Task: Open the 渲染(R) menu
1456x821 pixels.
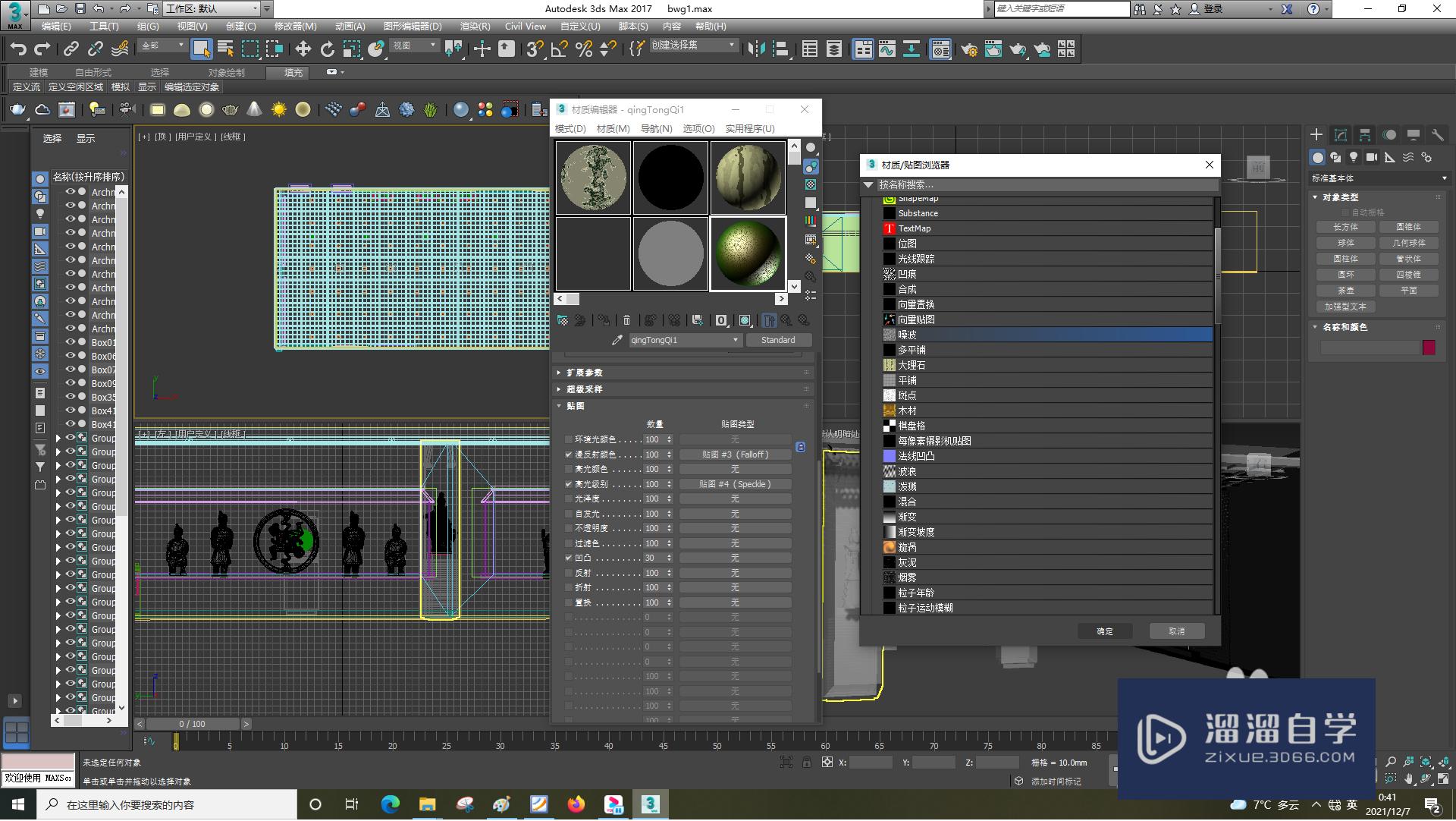Action: (475, 26)
